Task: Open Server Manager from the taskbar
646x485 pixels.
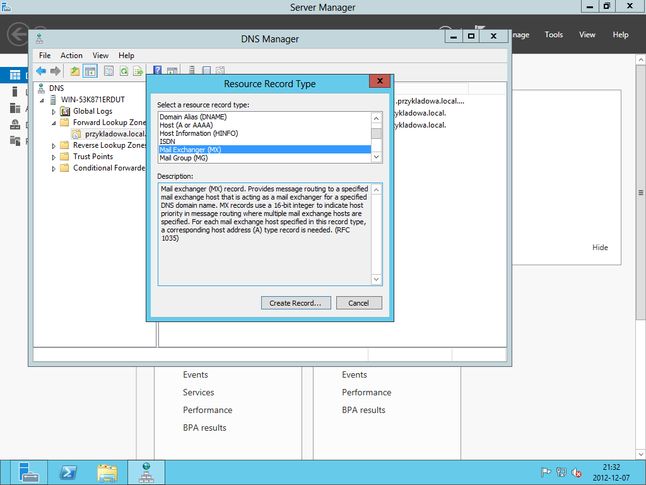Action: click(29, 472)
